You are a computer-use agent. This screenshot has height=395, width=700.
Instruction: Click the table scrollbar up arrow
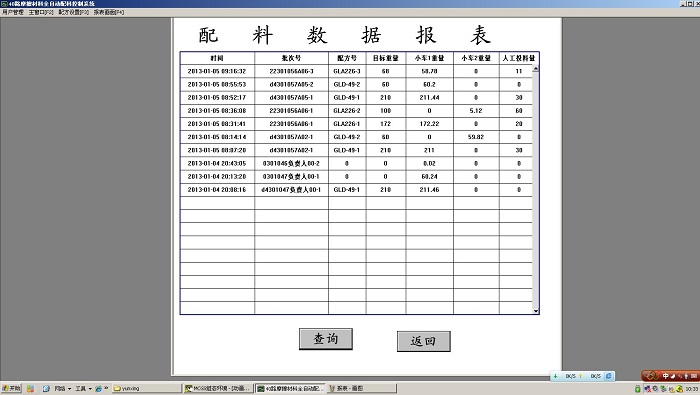(535, 68)
